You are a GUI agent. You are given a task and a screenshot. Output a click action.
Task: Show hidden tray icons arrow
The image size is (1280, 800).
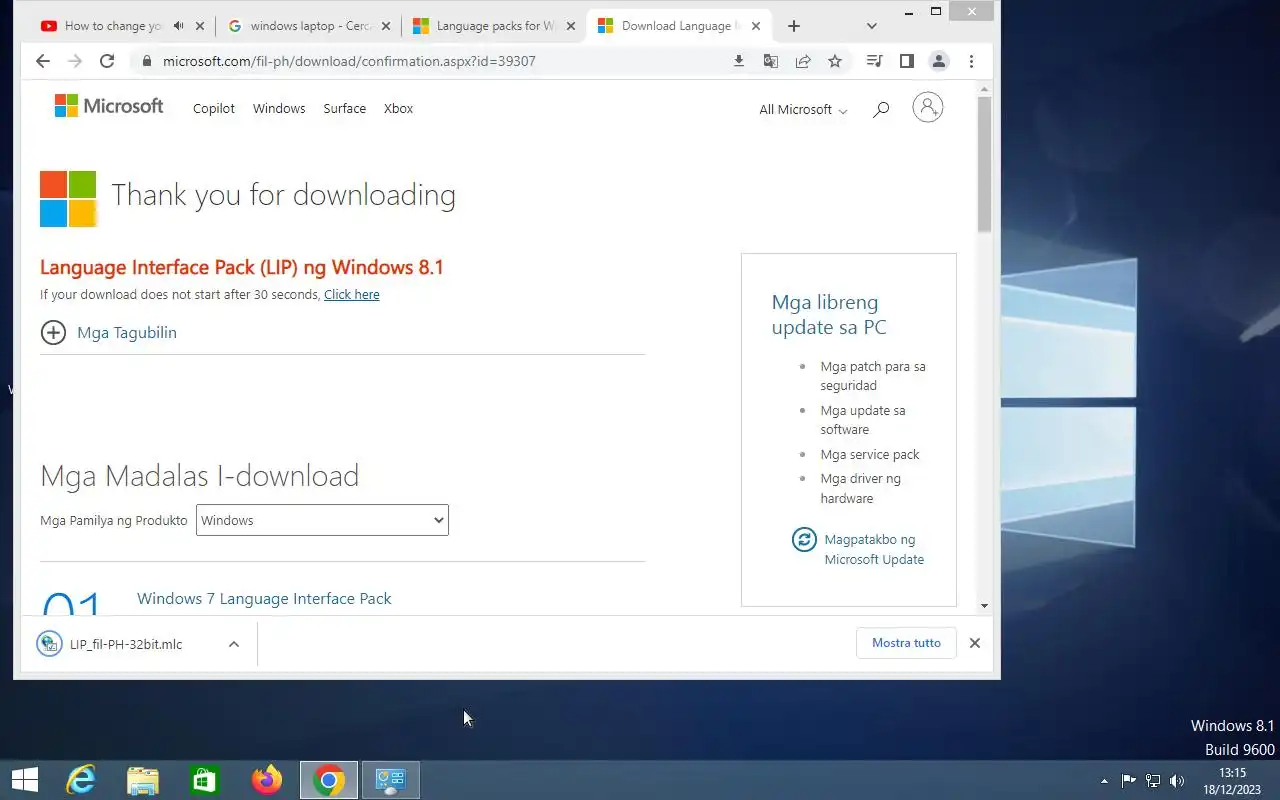point(1104,781)
